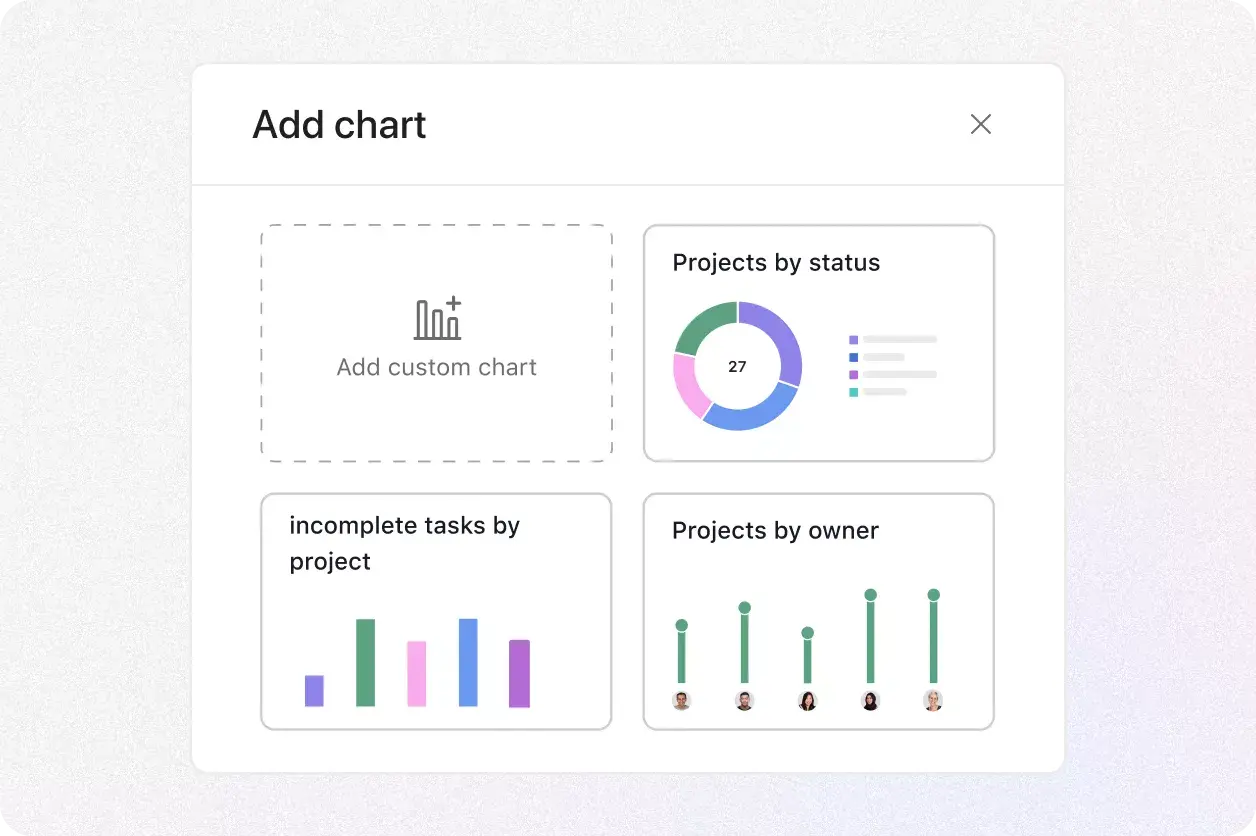Click the blue bar in incomplete tasks chart
1256x836 pixels.
point(467,665)
